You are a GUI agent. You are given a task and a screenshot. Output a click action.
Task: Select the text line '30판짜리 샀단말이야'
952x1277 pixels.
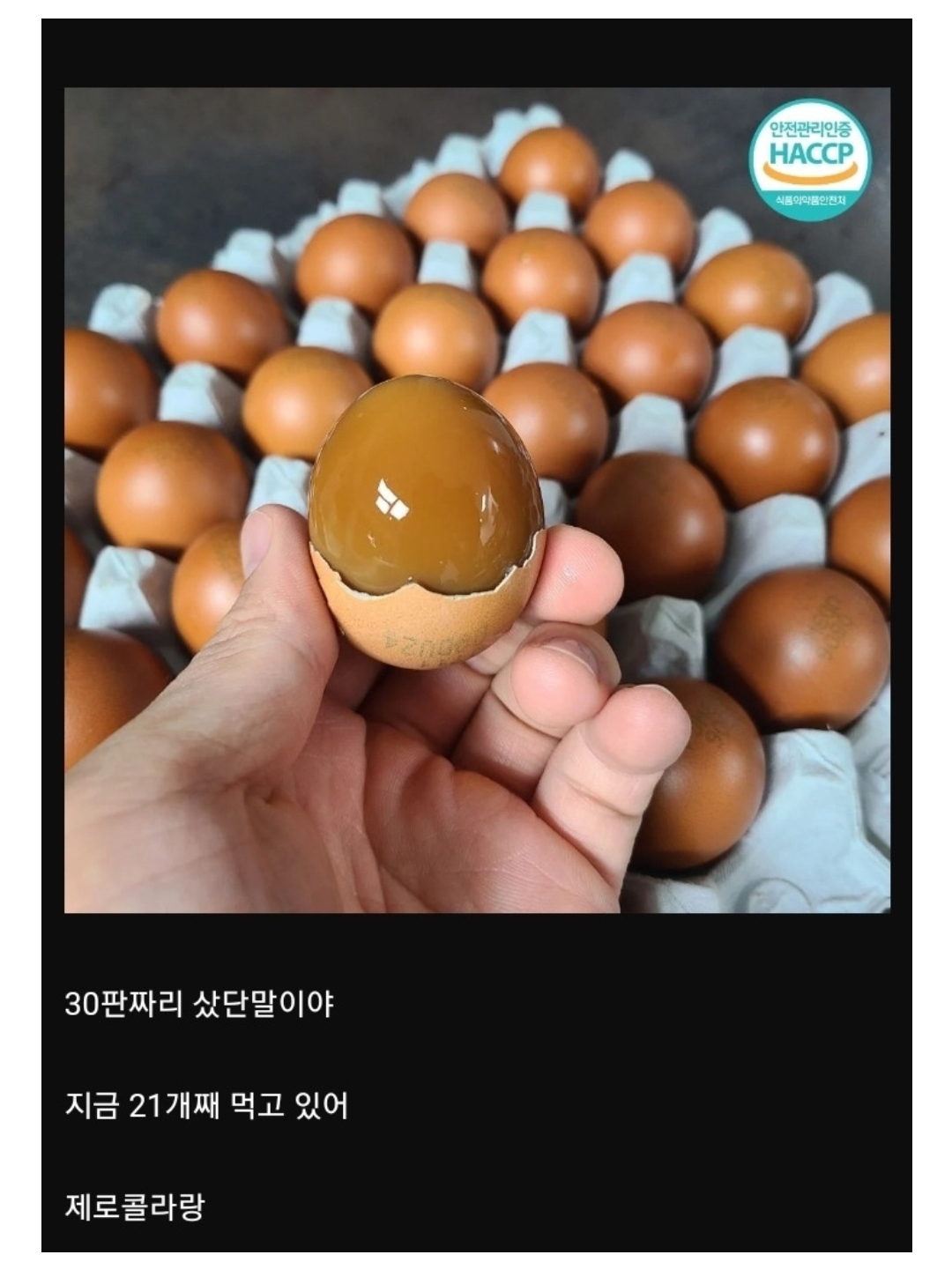click(x=199, y=1004)
